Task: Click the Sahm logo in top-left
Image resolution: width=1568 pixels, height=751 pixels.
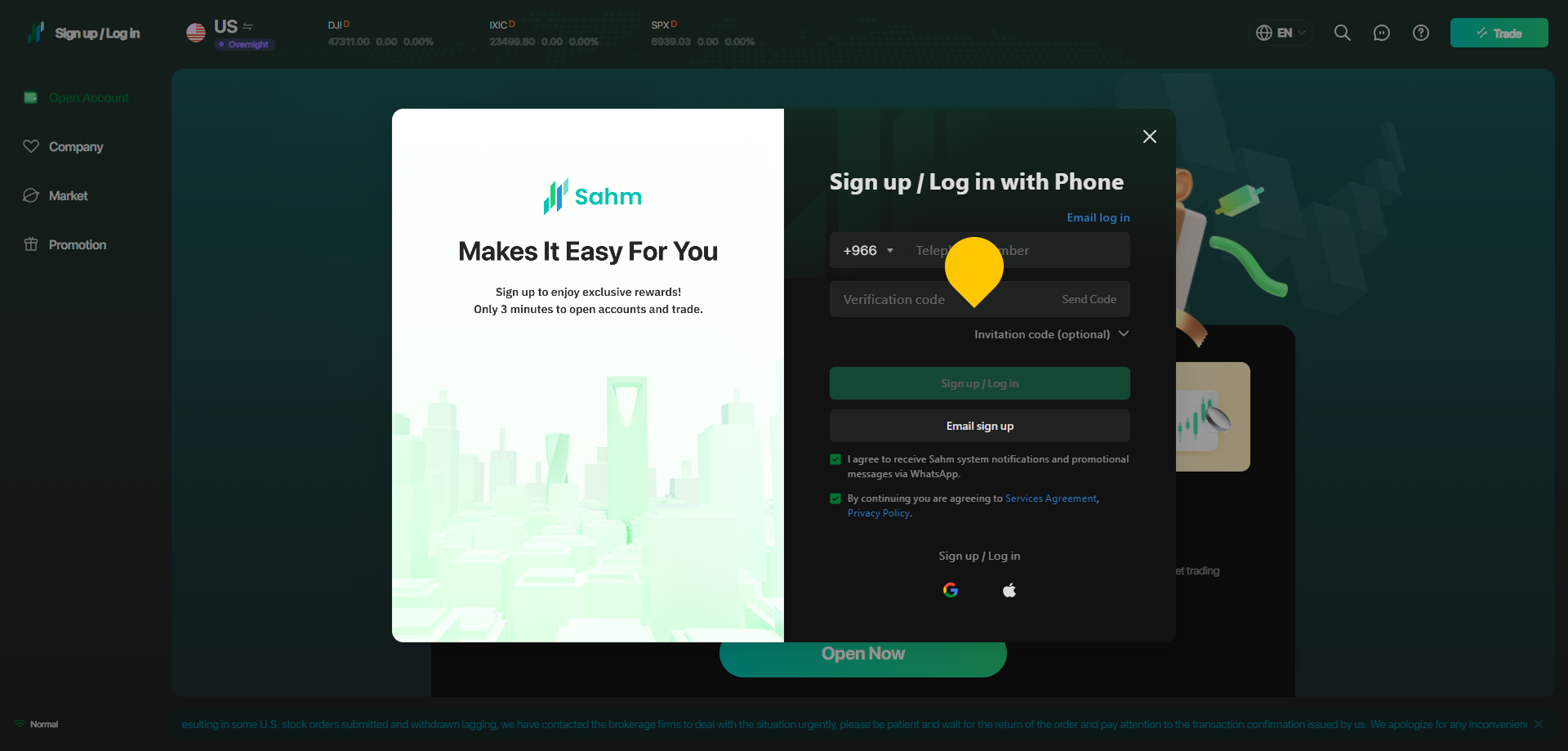Action: click(x=36, y=33)
